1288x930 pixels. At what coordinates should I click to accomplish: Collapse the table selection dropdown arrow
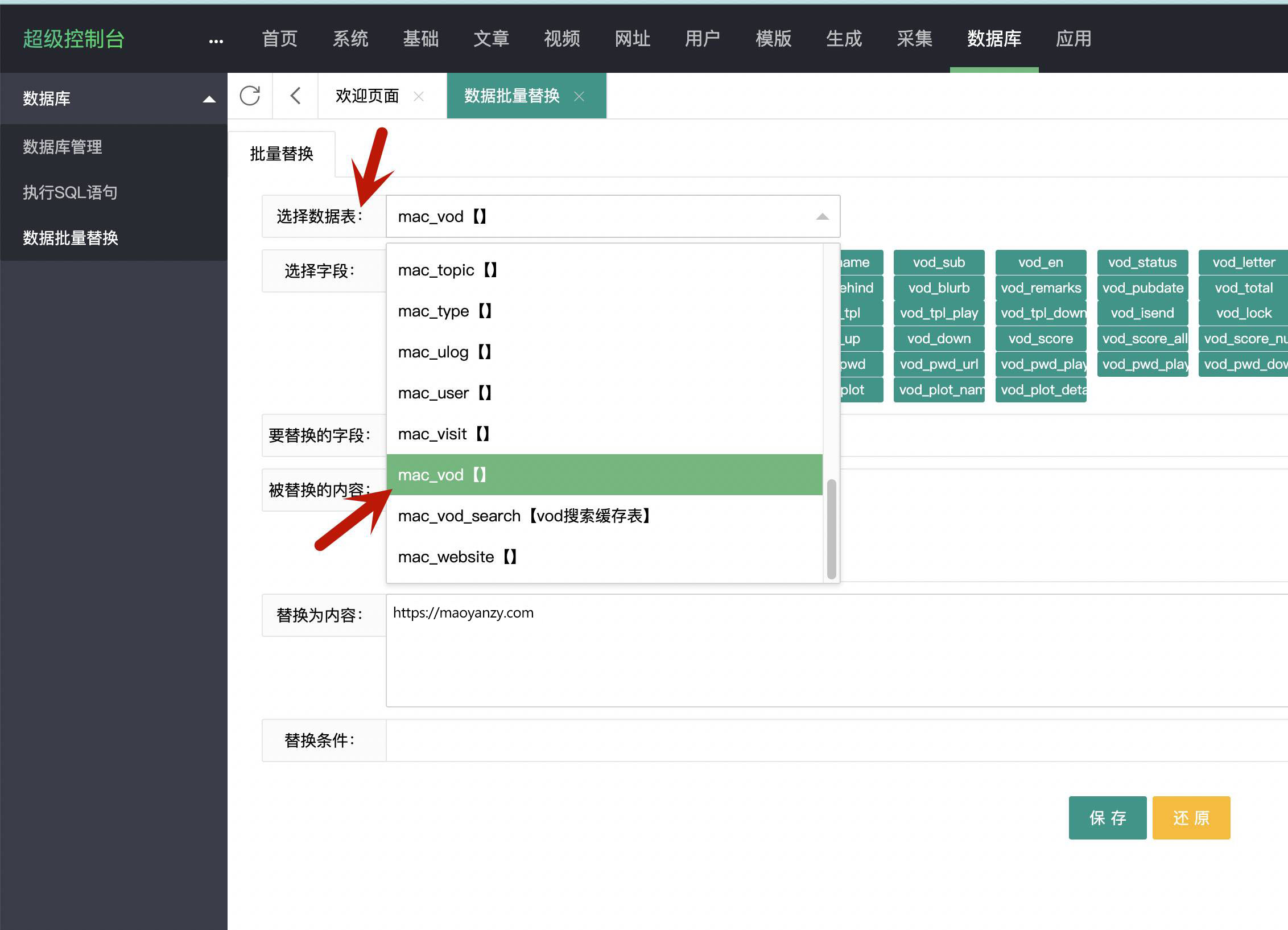pos(822,216)
